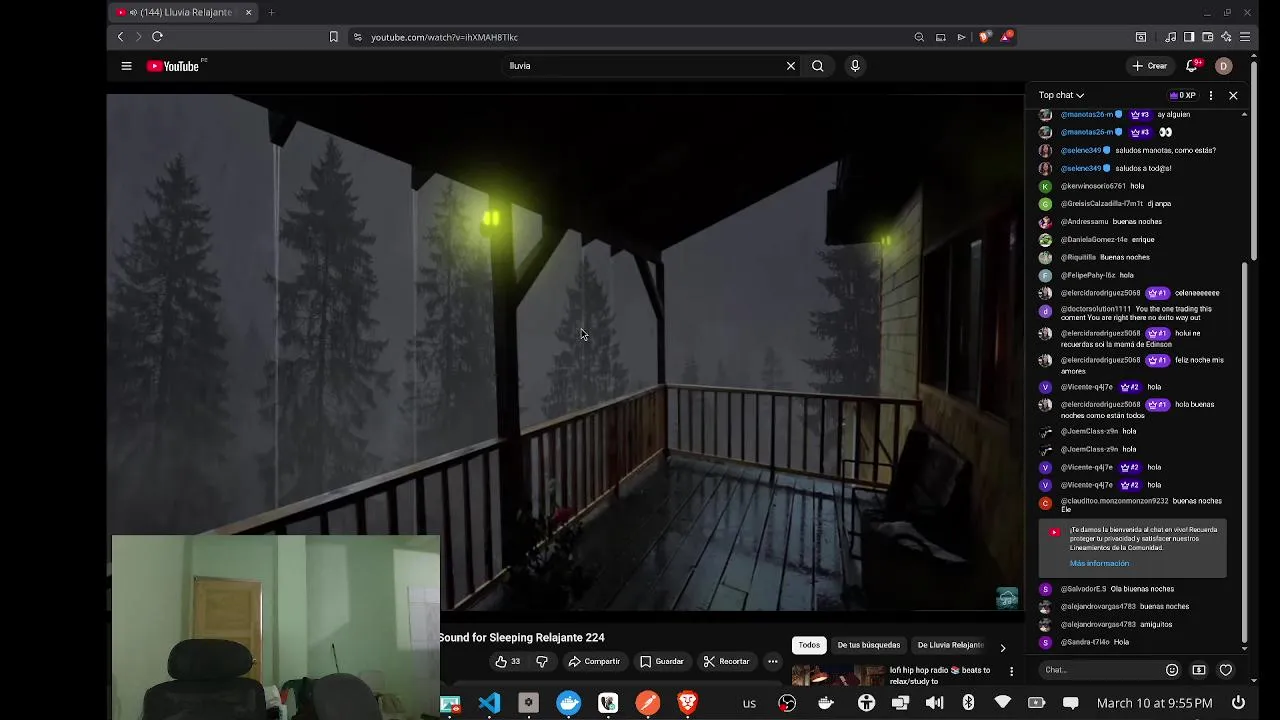Open account avatar menu
Screen dimensions: 1280x720
click(x=1223, y=66)
